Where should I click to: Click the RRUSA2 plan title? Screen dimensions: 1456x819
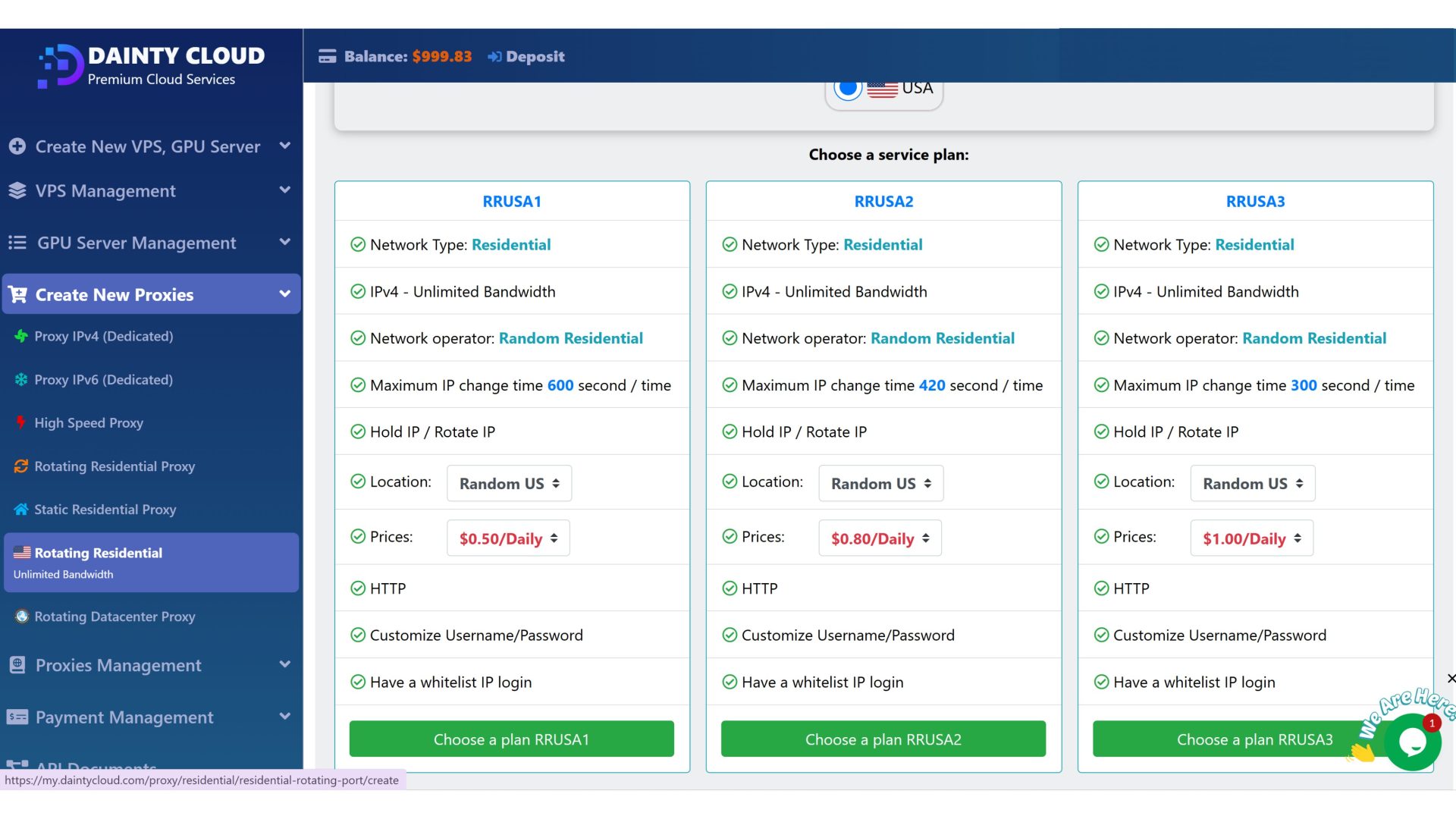883,202
